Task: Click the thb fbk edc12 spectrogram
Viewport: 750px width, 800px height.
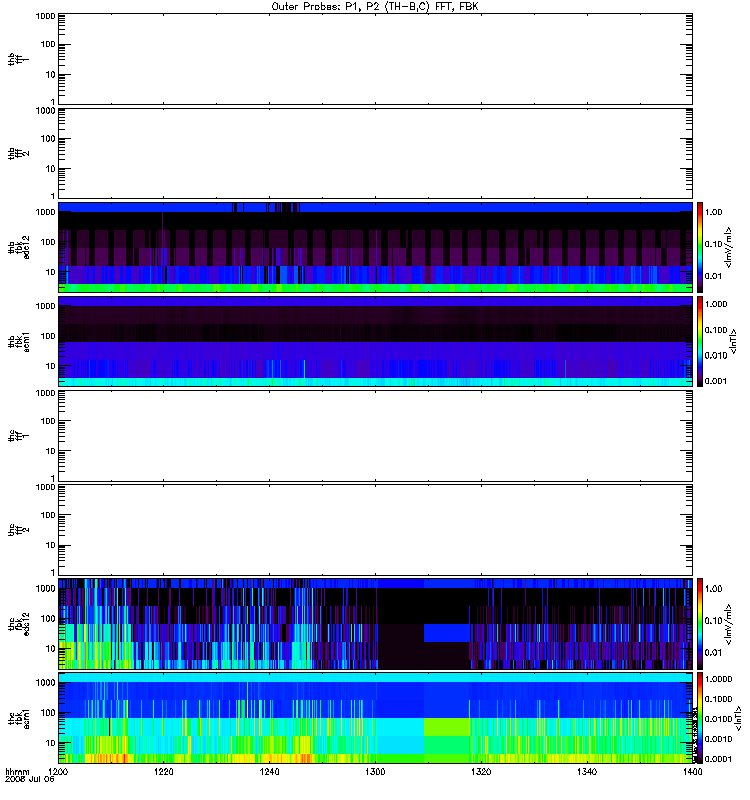Action: [x=375, y=247]
